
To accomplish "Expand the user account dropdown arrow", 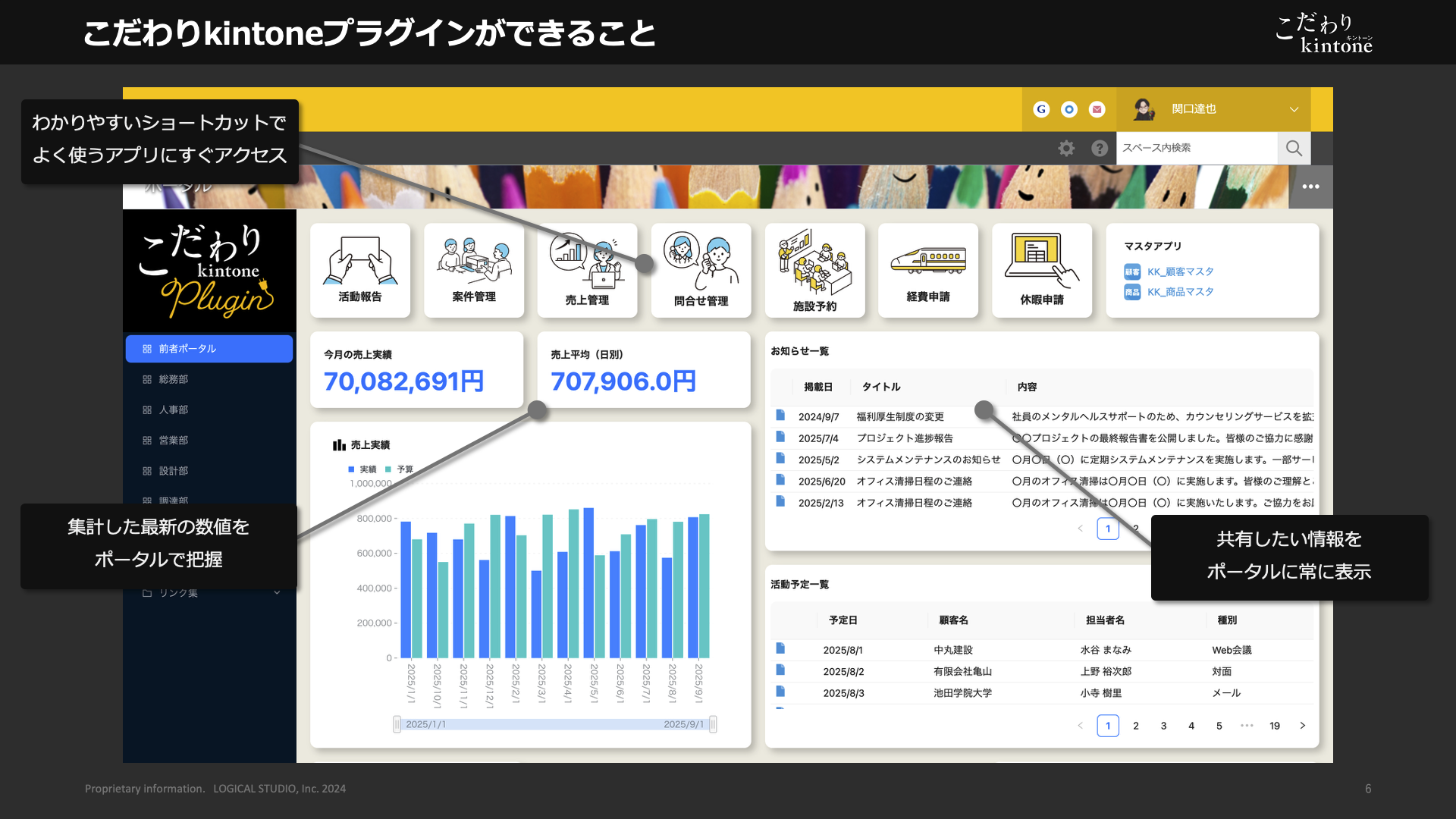I will [1294, 109].
